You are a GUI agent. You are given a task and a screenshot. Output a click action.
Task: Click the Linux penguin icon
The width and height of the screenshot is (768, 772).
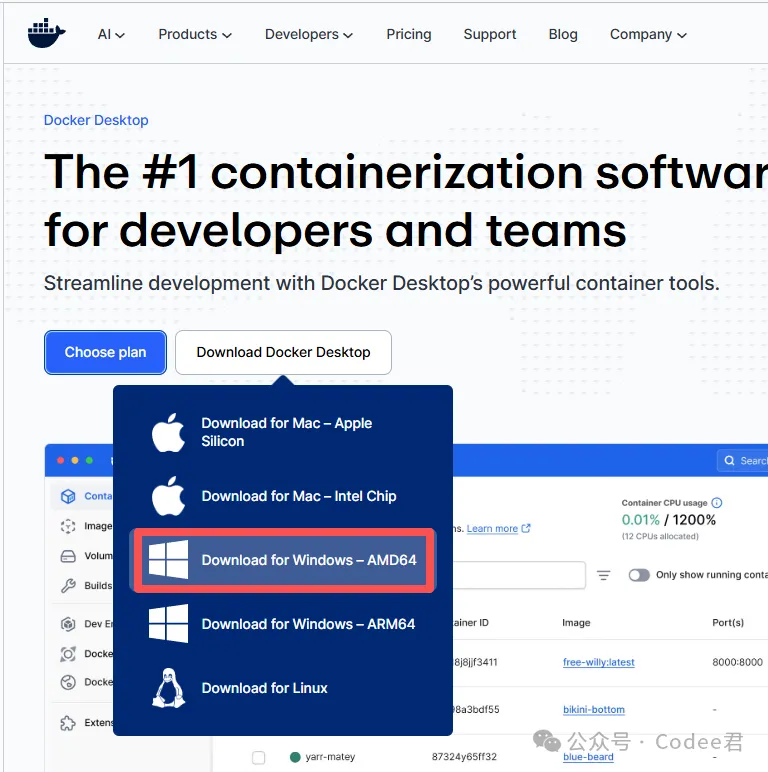pyautogui.click(x=168, y=688)
